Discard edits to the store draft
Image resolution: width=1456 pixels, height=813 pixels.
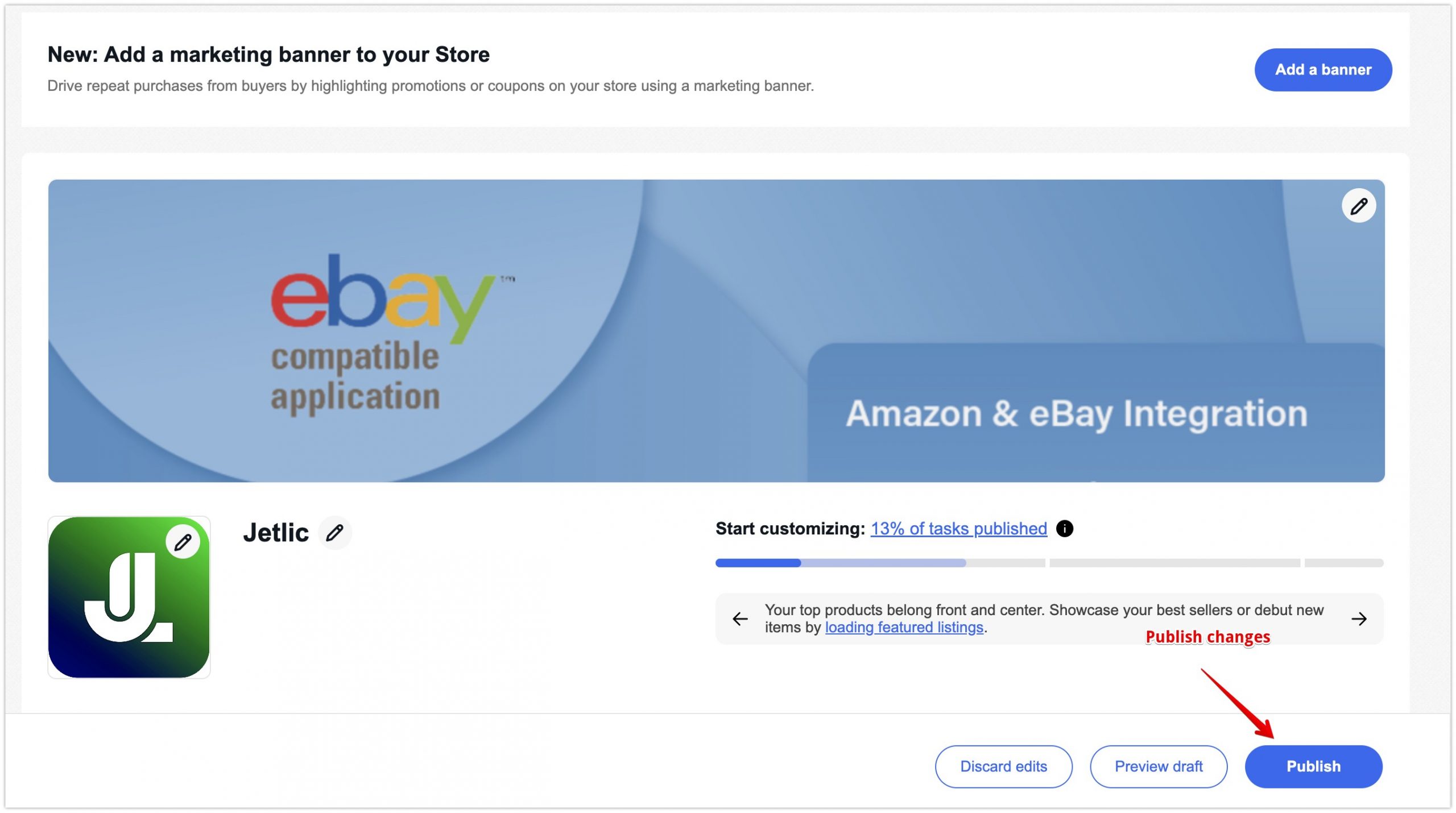1003,766
